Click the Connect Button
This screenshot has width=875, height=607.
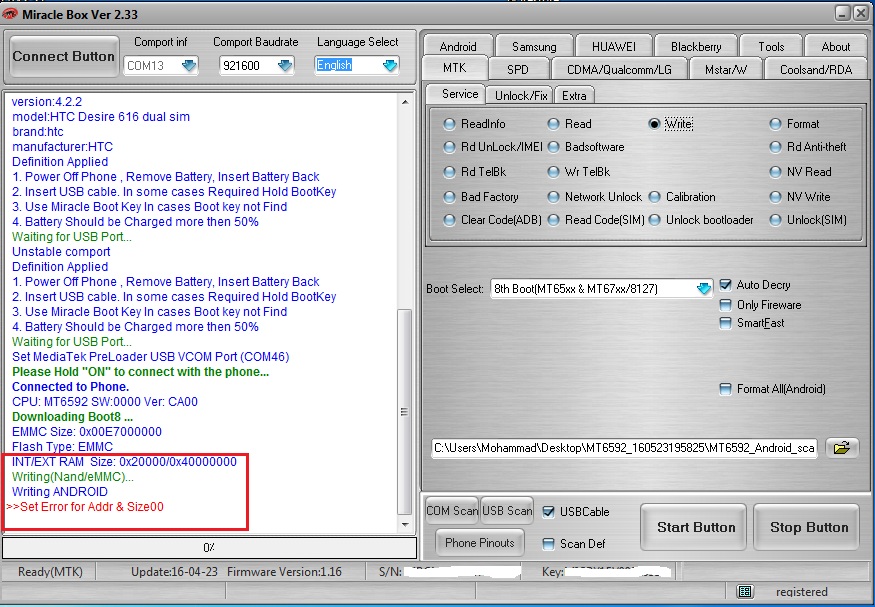tap(64, 56)
